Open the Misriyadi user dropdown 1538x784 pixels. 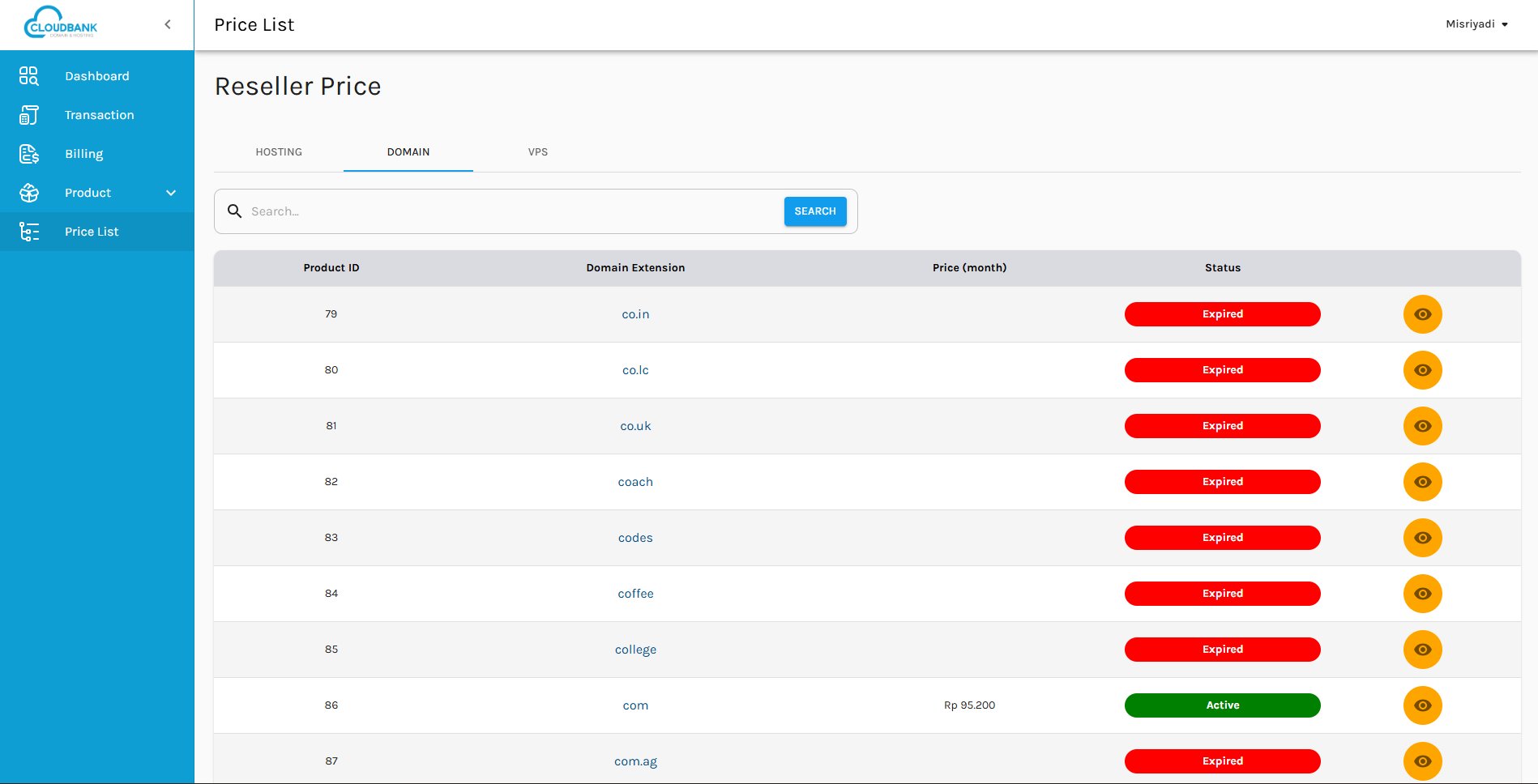(x=1476, y=24)
